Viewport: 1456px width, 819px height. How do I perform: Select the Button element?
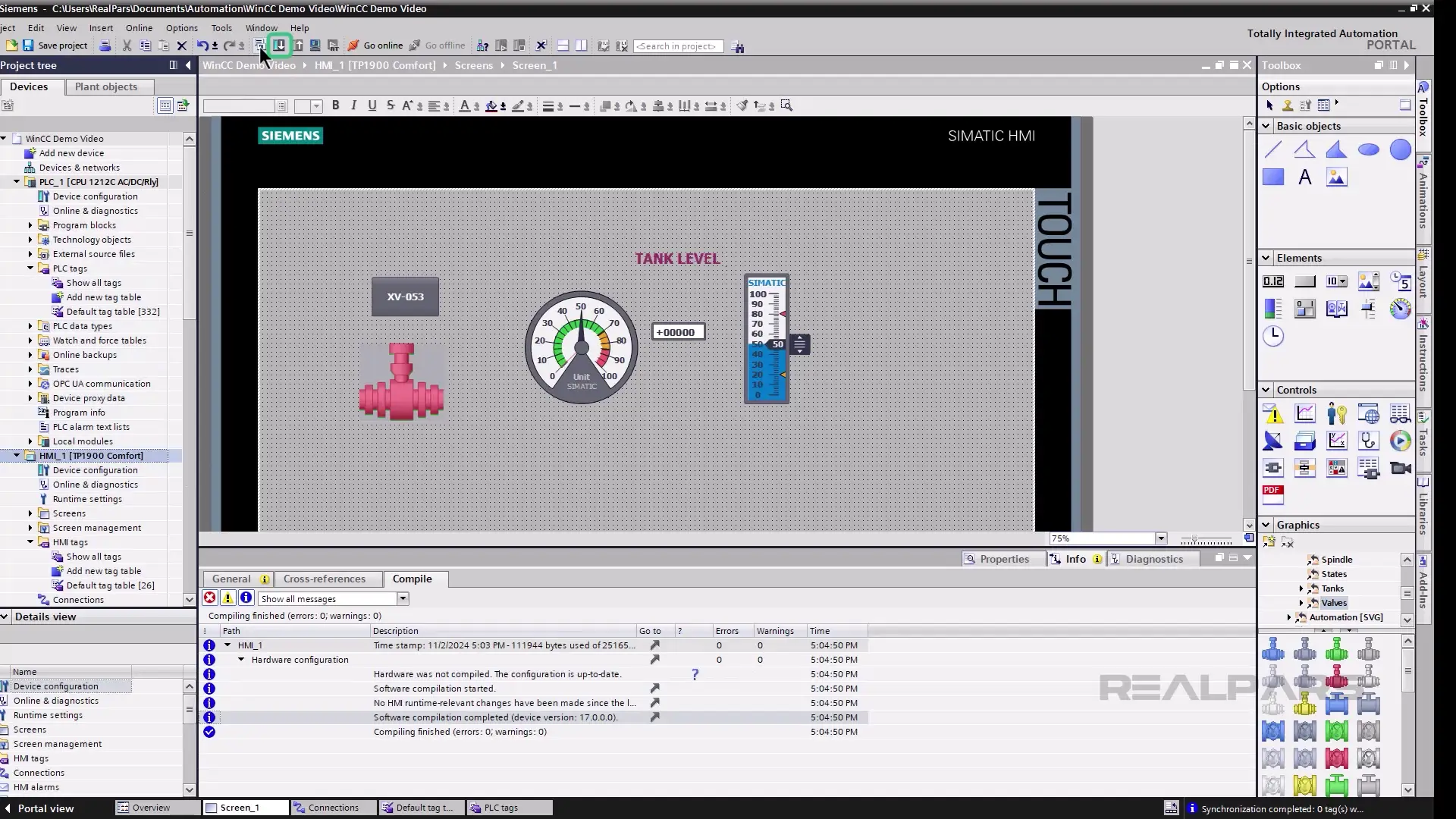1305,281
